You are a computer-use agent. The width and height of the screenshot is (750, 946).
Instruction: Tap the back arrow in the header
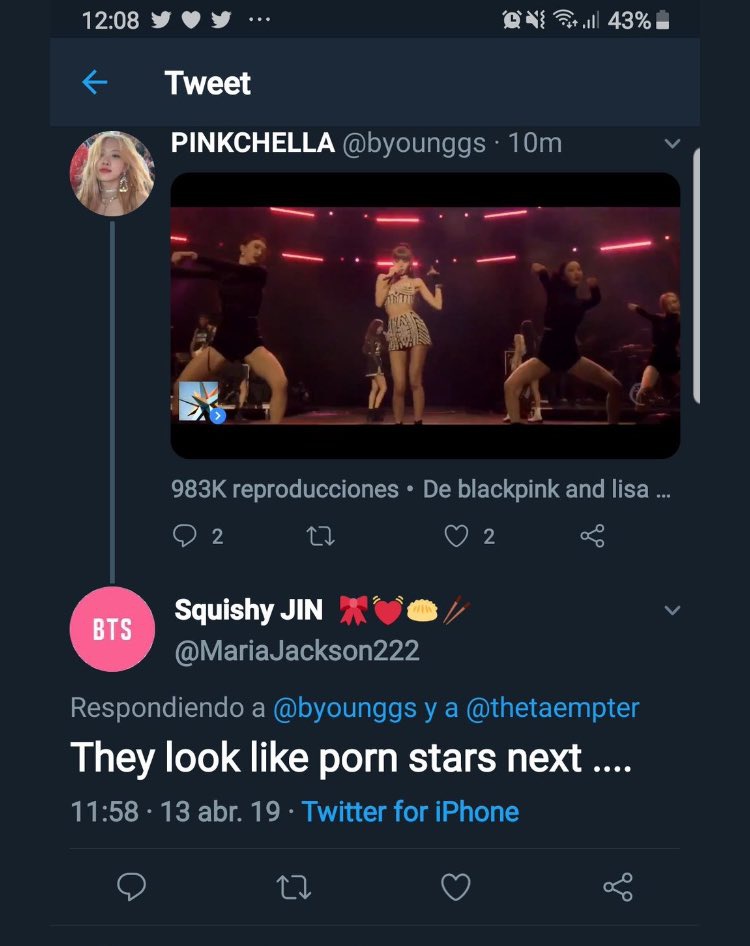94,83
